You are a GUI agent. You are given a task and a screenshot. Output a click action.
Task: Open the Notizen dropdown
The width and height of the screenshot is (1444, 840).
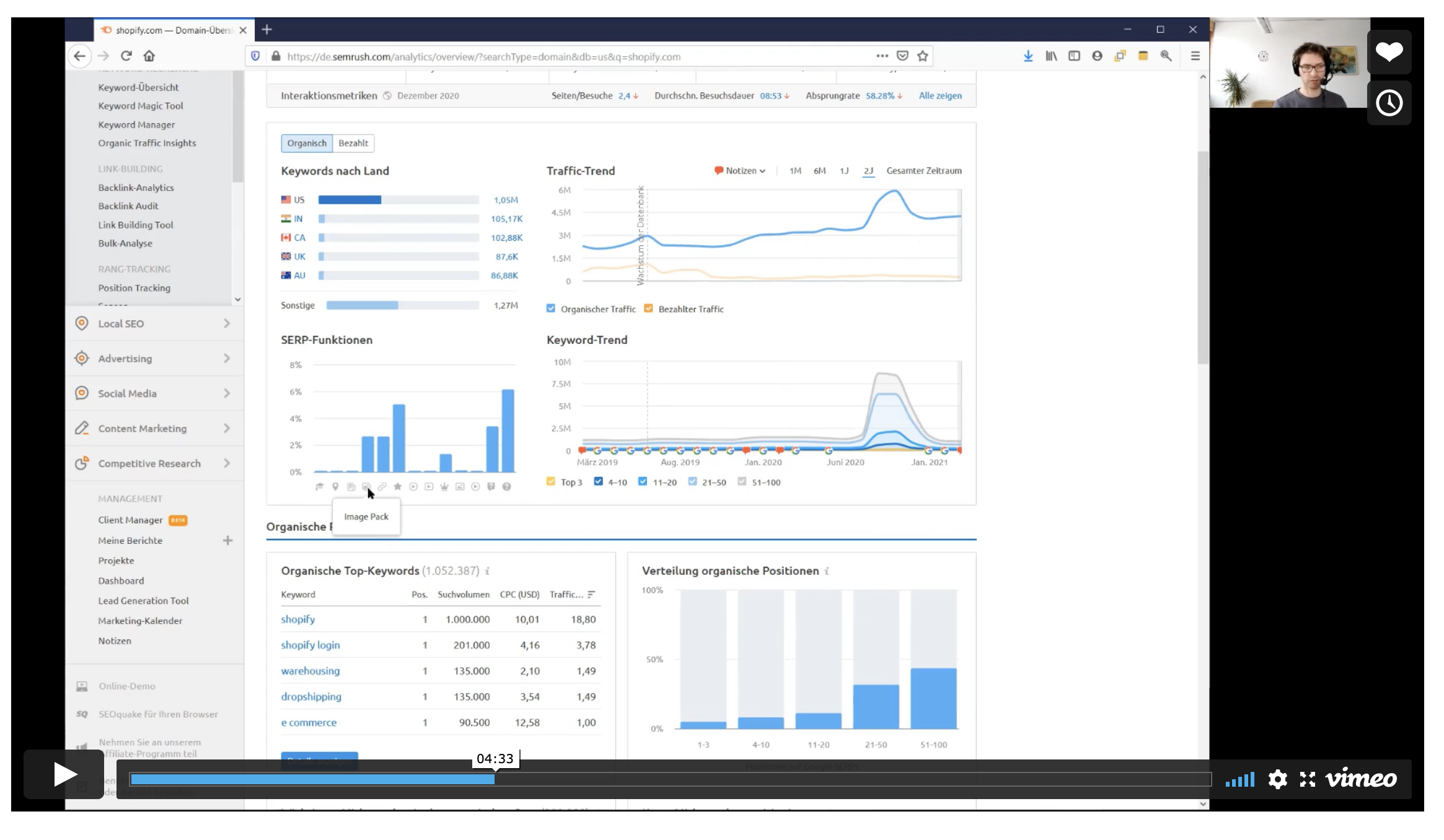click(x=740, y=171)
